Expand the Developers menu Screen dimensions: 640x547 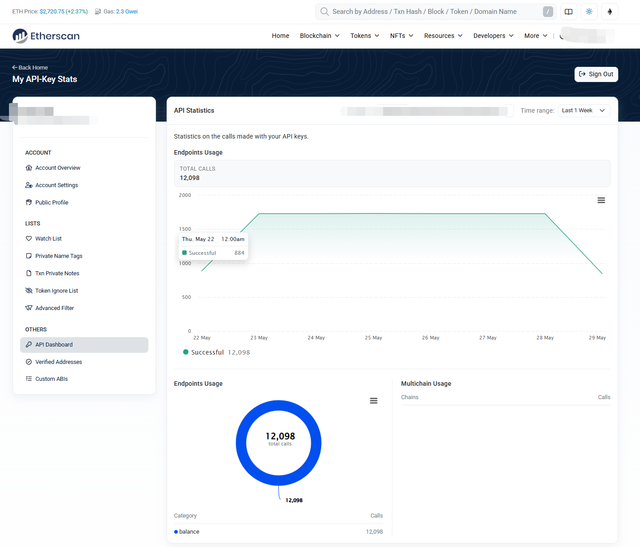coord(493,36)
